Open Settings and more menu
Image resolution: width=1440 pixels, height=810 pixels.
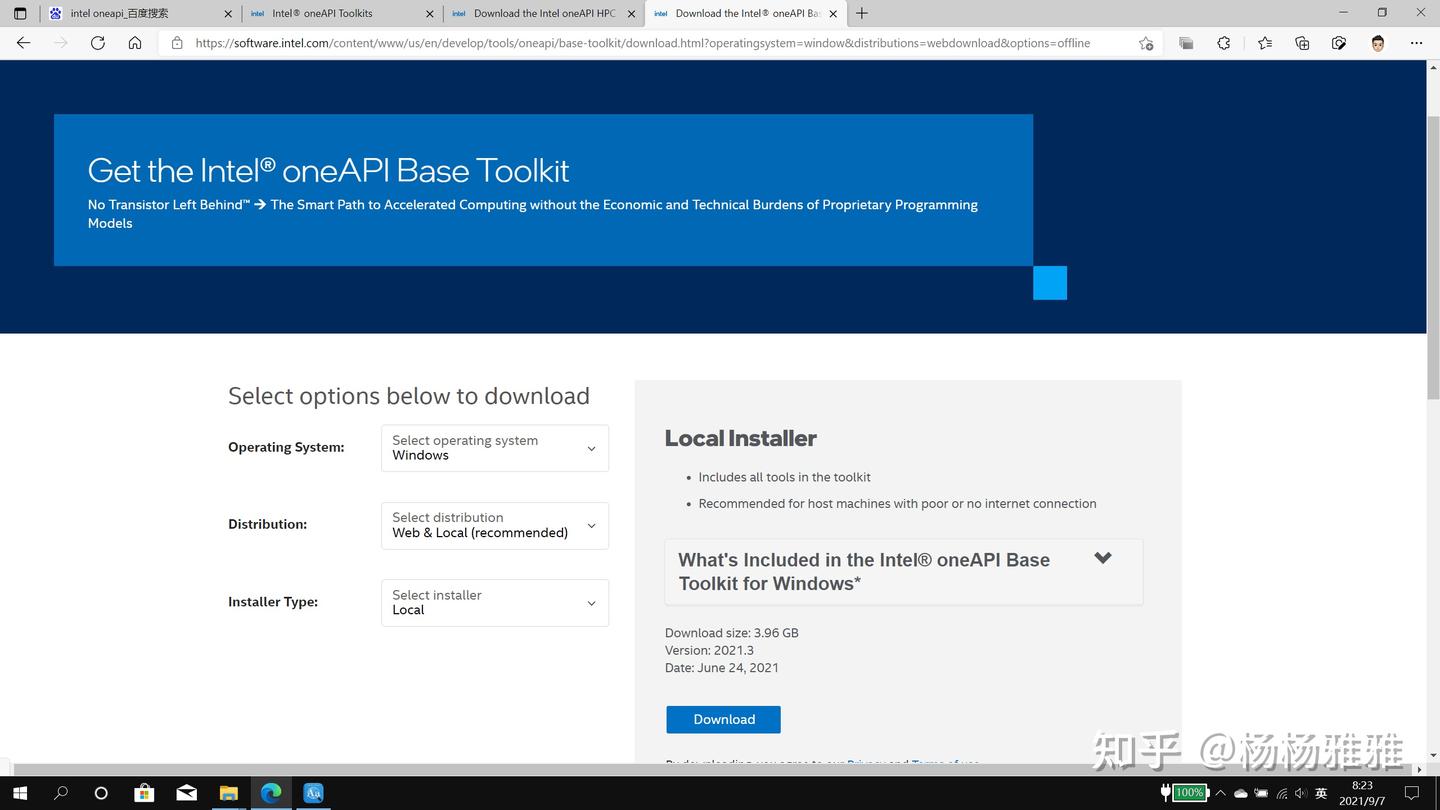(x=1417, y=43)
